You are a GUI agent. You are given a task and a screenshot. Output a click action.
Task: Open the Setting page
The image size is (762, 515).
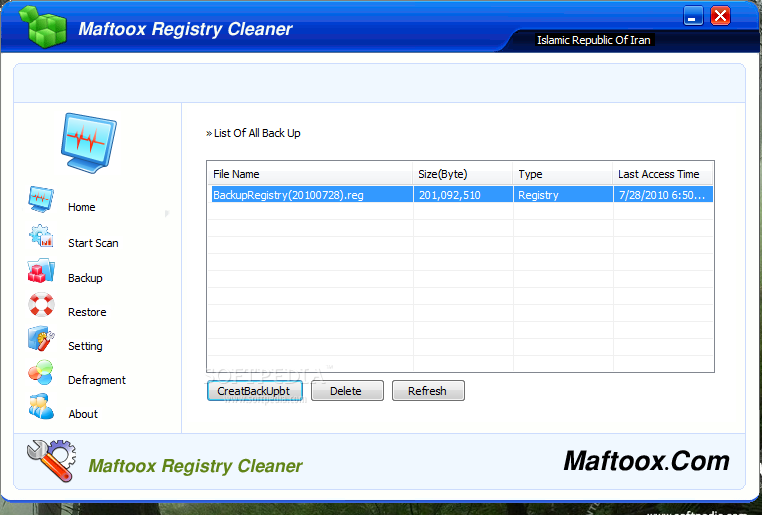86,346
